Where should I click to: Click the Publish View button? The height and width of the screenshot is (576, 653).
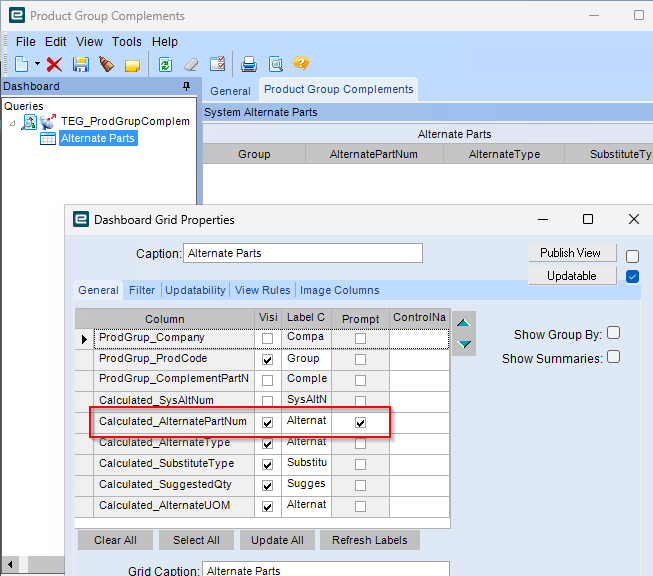(570, 253)
